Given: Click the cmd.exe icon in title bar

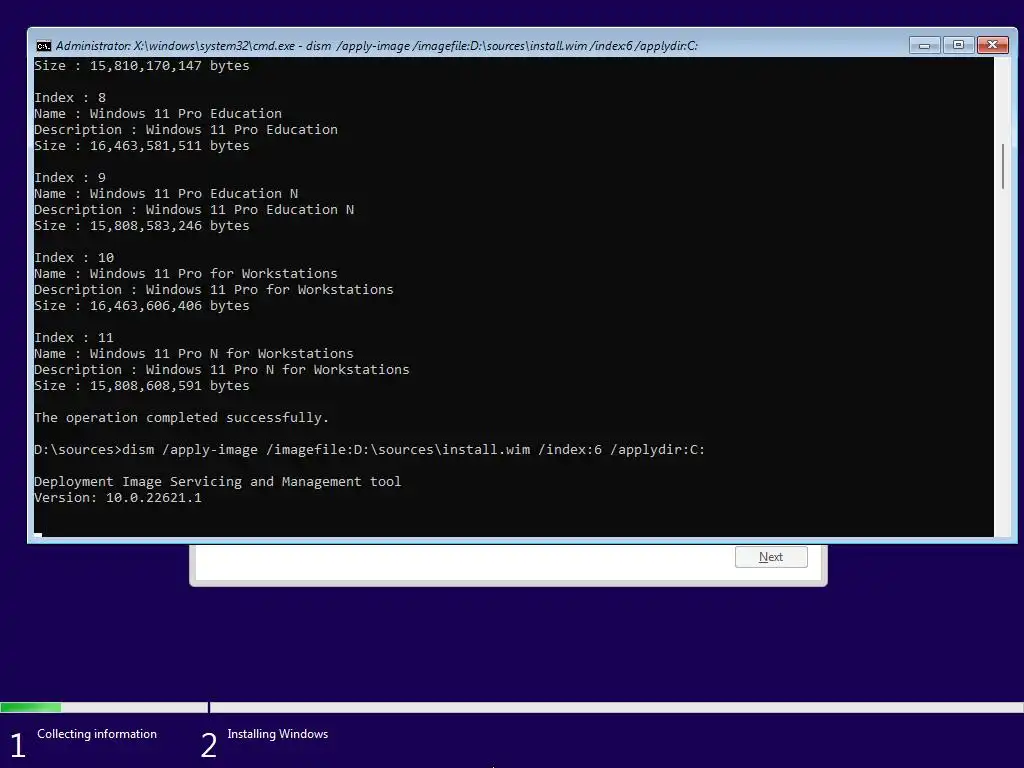Looking at the screenshot, I should point(44,46).
